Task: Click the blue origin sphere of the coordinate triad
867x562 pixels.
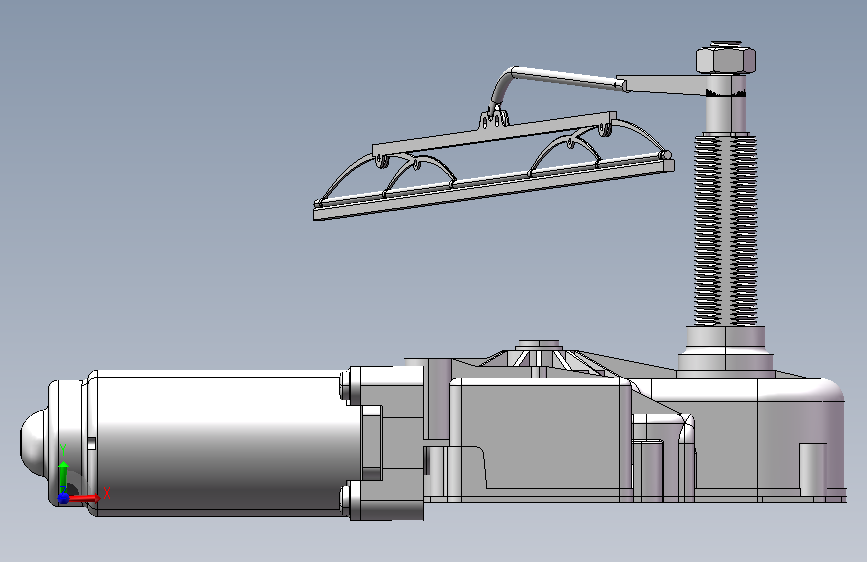Action: click(x=63, y=498)
